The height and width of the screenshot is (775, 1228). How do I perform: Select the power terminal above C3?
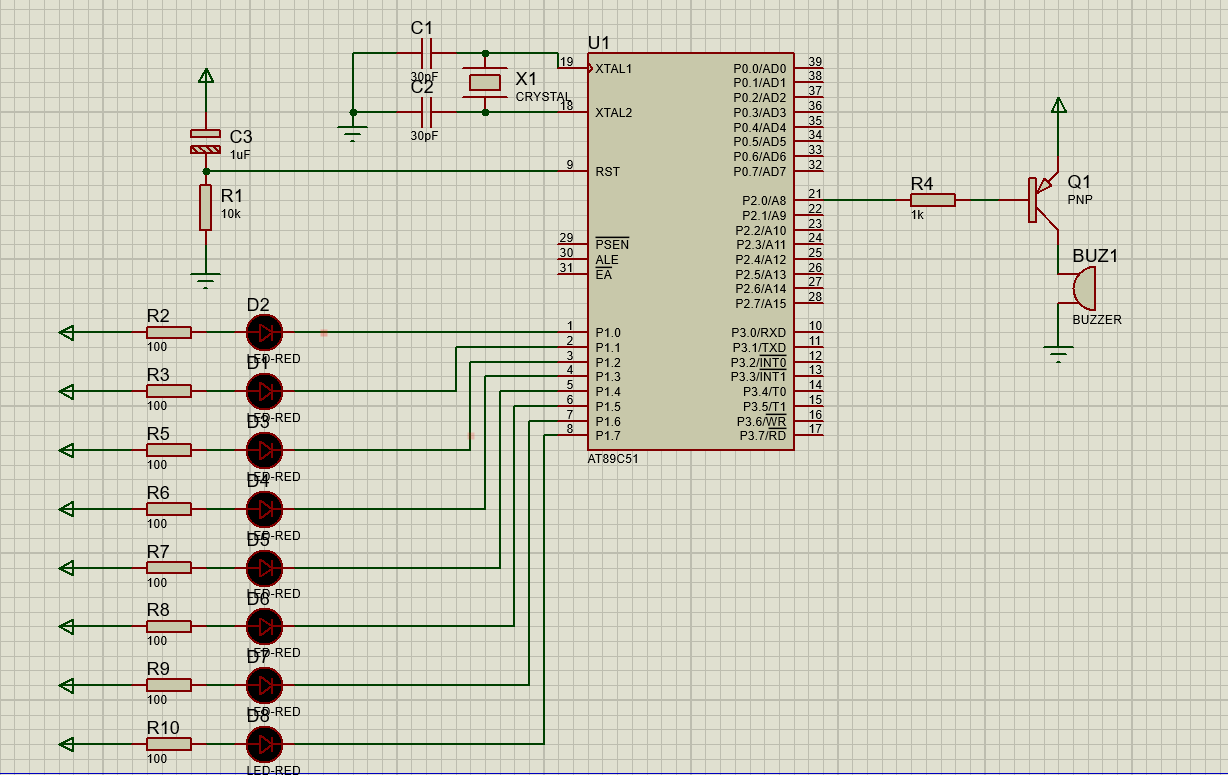(x=205, y=76)
